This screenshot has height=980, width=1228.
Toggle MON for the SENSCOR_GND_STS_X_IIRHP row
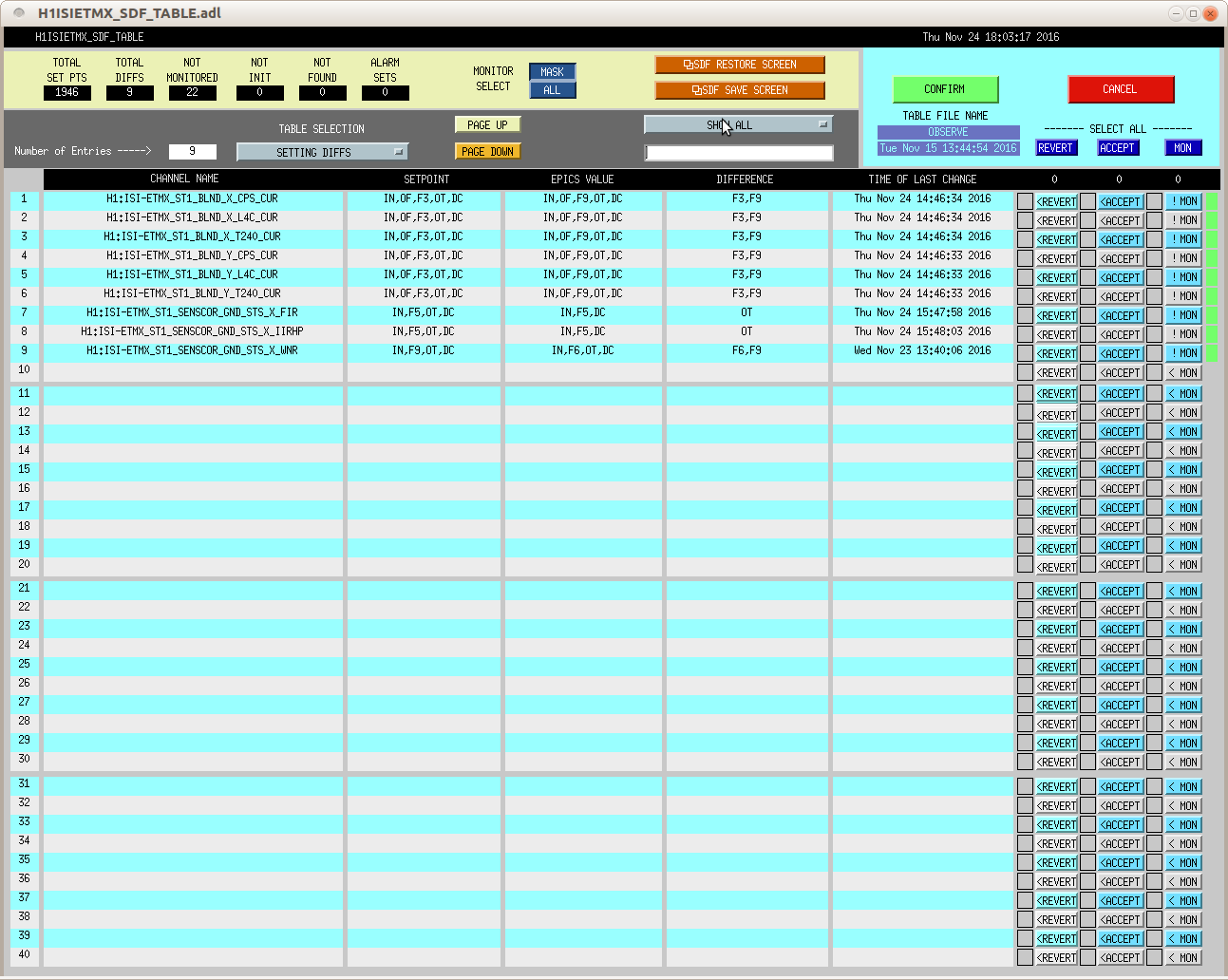point(1183,334)
